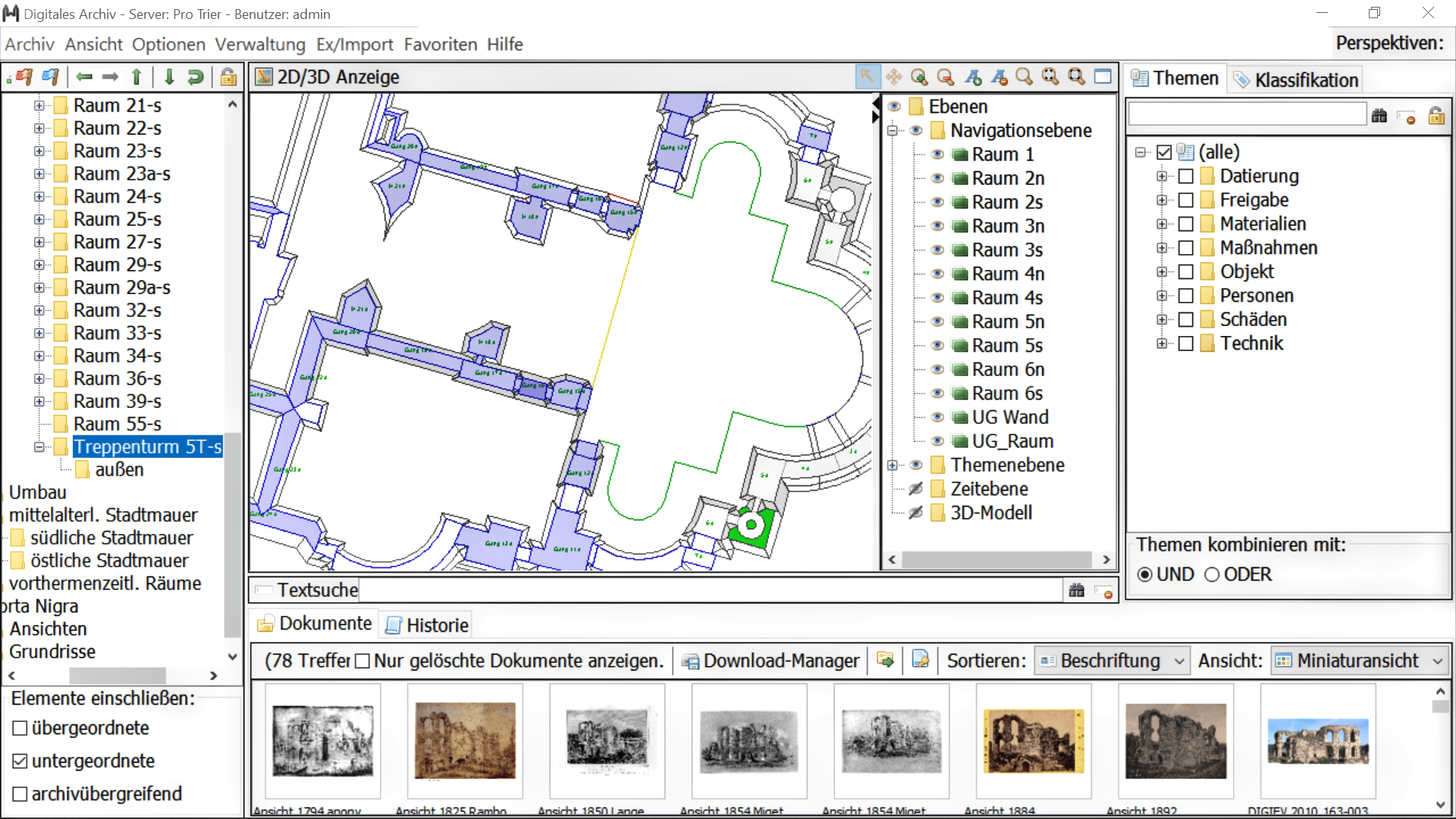Switch to the Klassifikation tab
The height and width of the screenshot is (819, 1456).
coord(1295,80)
